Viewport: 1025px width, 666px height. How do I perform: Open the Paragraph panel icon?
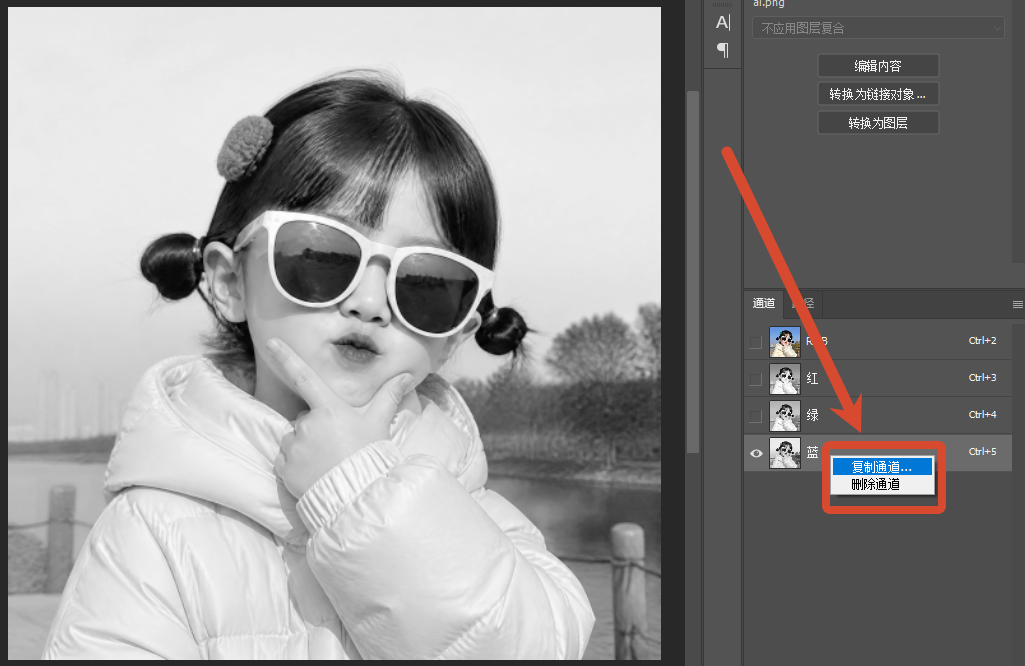[722, 50]
